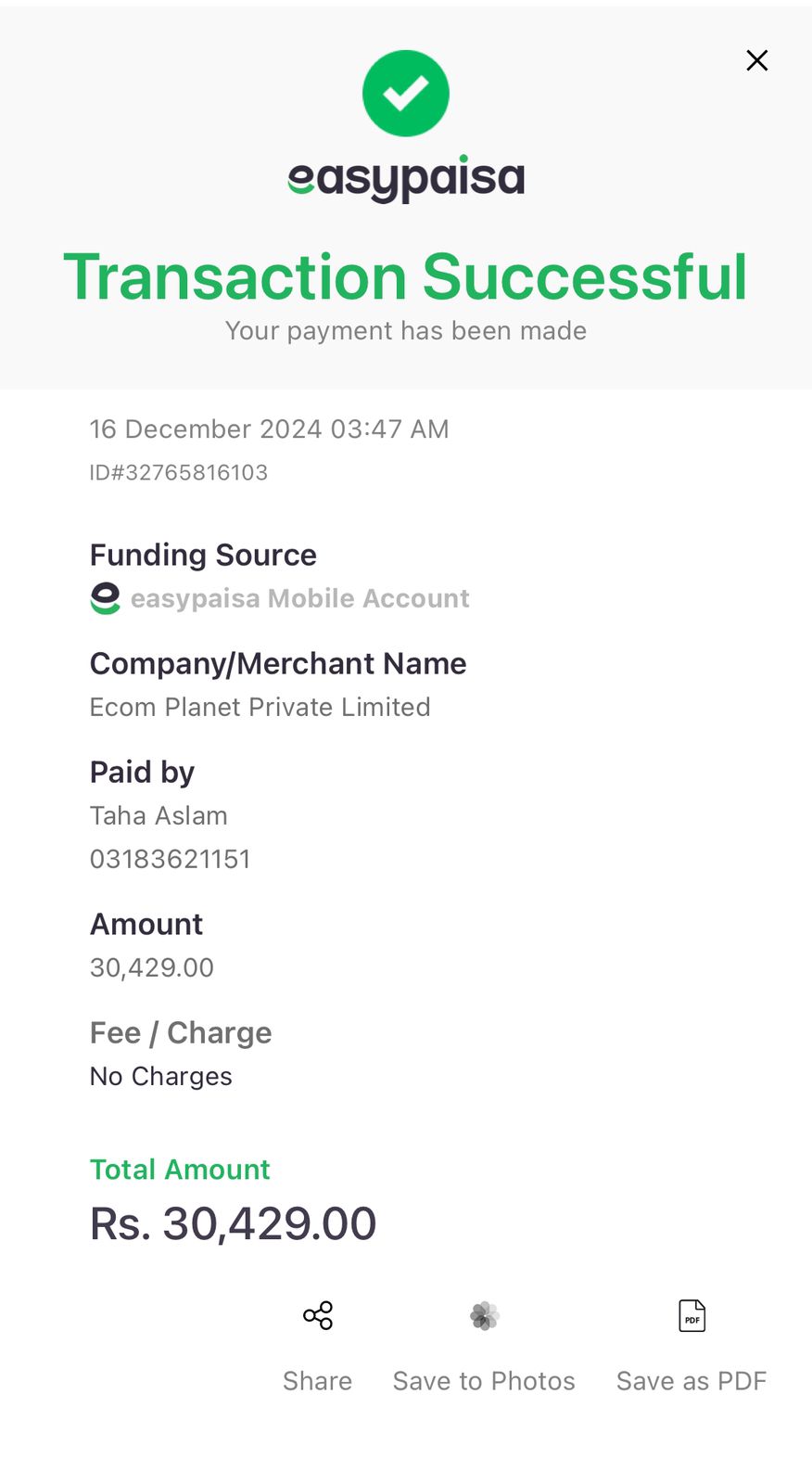Close the transaction receipt with X
Screen dimensions: 812x1484
point(757,60)
